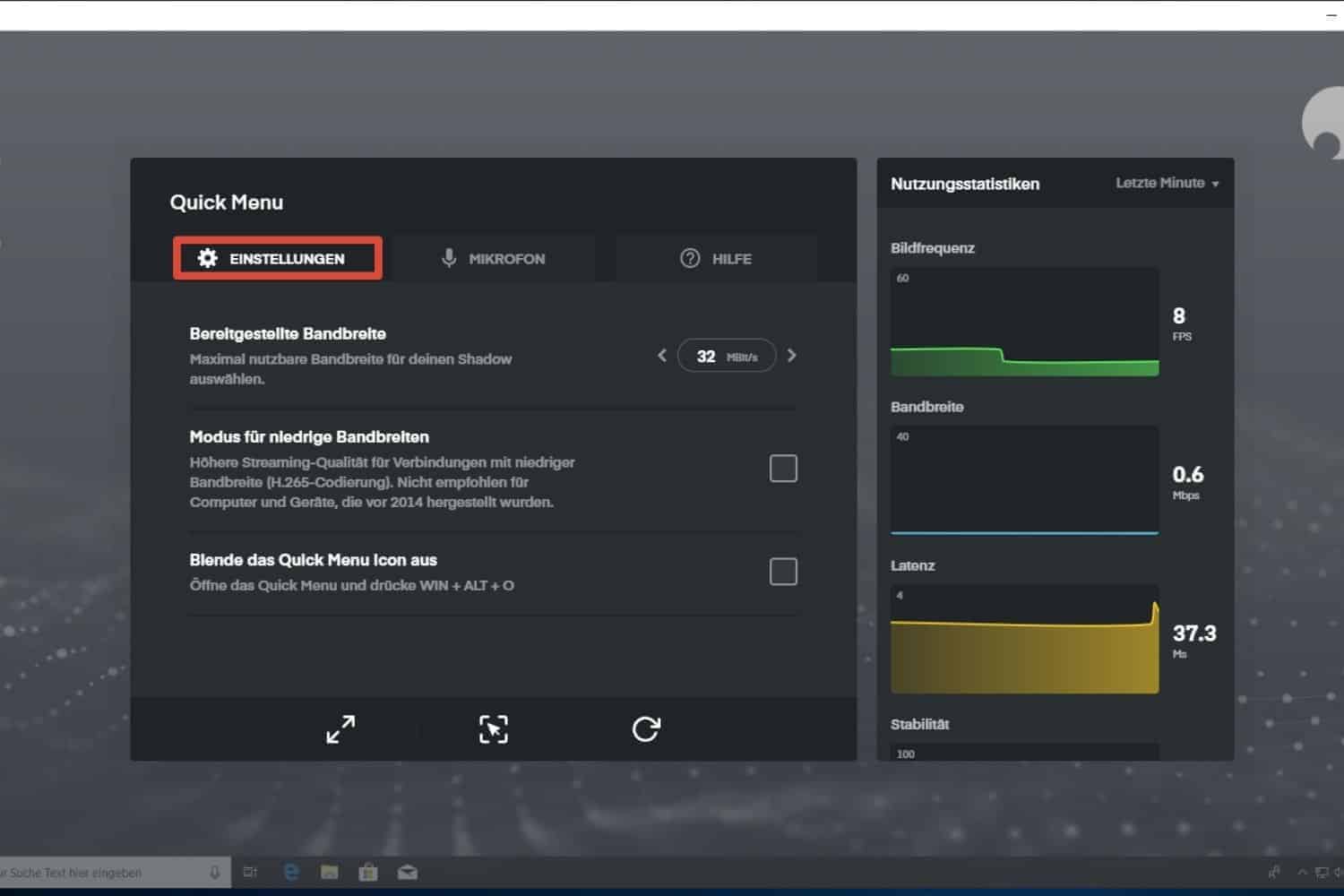This screenshot has width=1344, height=896.
Task: Click the Quick Menu title
Action: (227, 202)
